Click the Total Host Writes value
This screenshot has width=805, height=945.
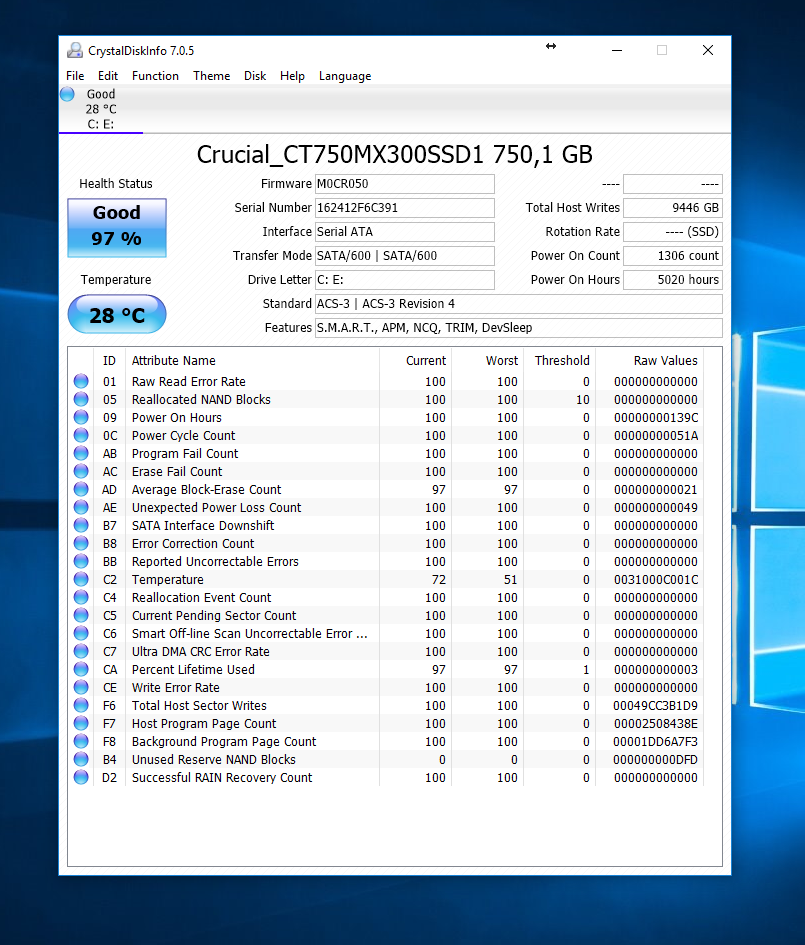(x=672, y=208)
